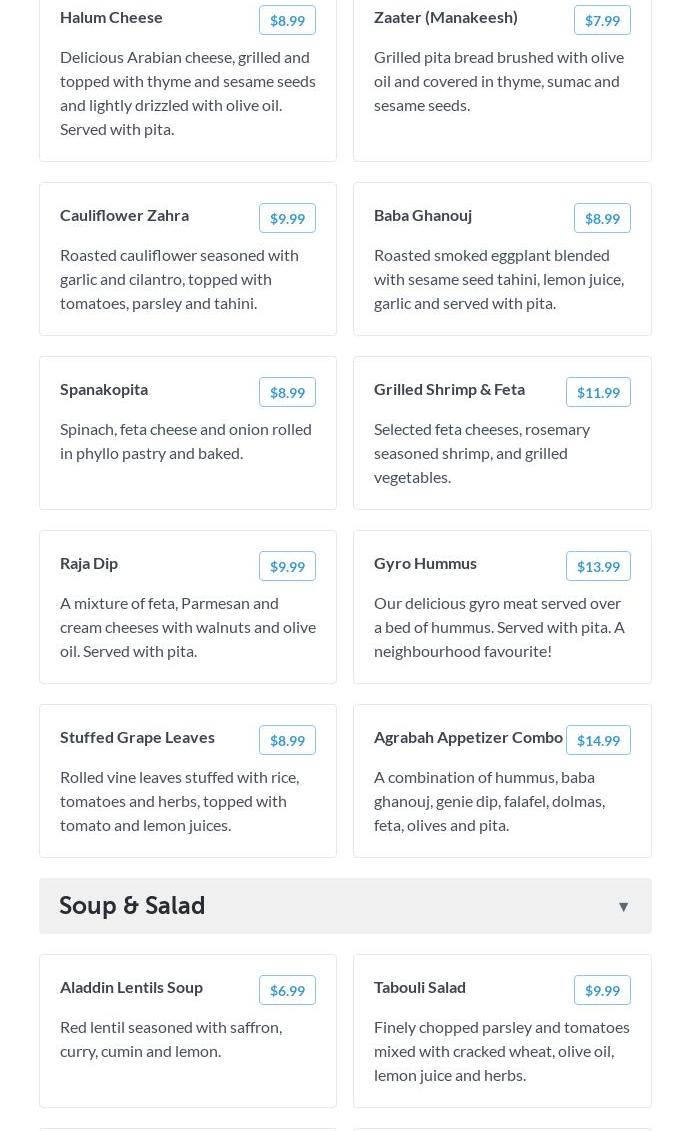Viewport: 690px width, 1131px height.
Task: Choose the Spanakopita $8.99 price button
Action: tap(287, 392)
